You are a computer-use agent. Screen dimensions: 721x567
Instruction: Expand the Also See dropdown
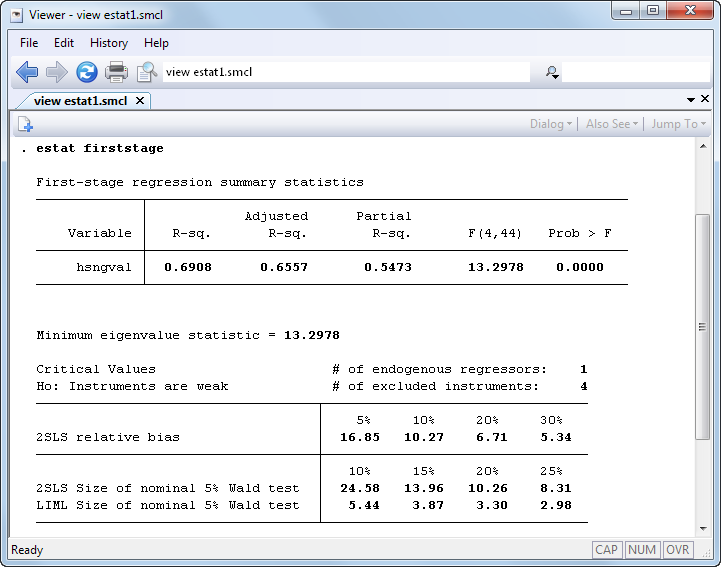click(x=612, y=124)
